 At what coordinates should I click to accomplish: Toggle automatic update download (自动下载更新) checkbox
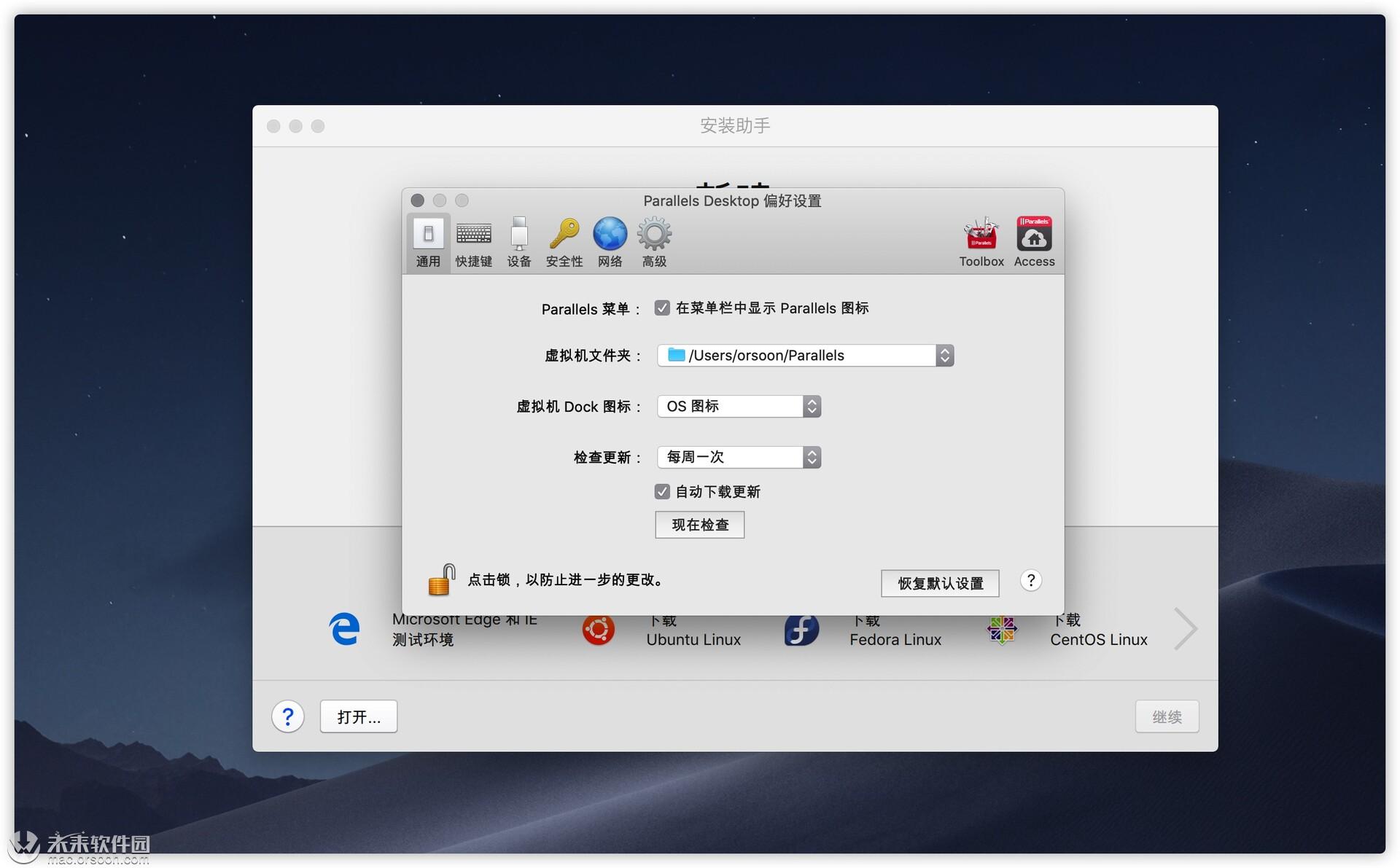[662, 492]
